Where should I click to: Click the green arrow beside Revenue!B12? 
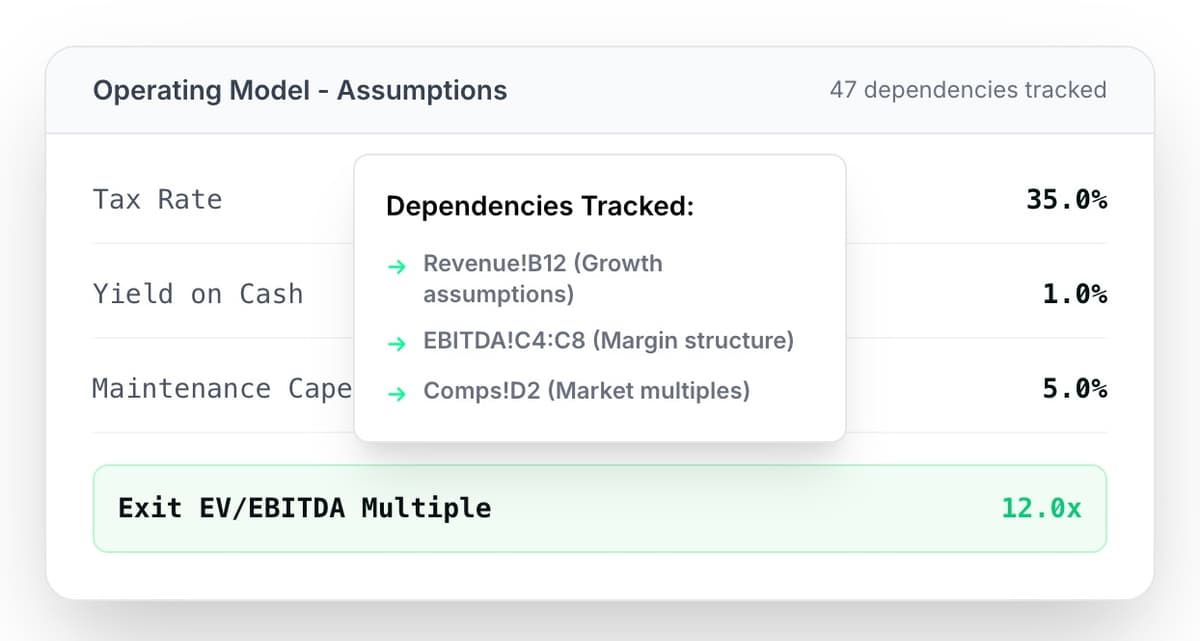[397, 267]
